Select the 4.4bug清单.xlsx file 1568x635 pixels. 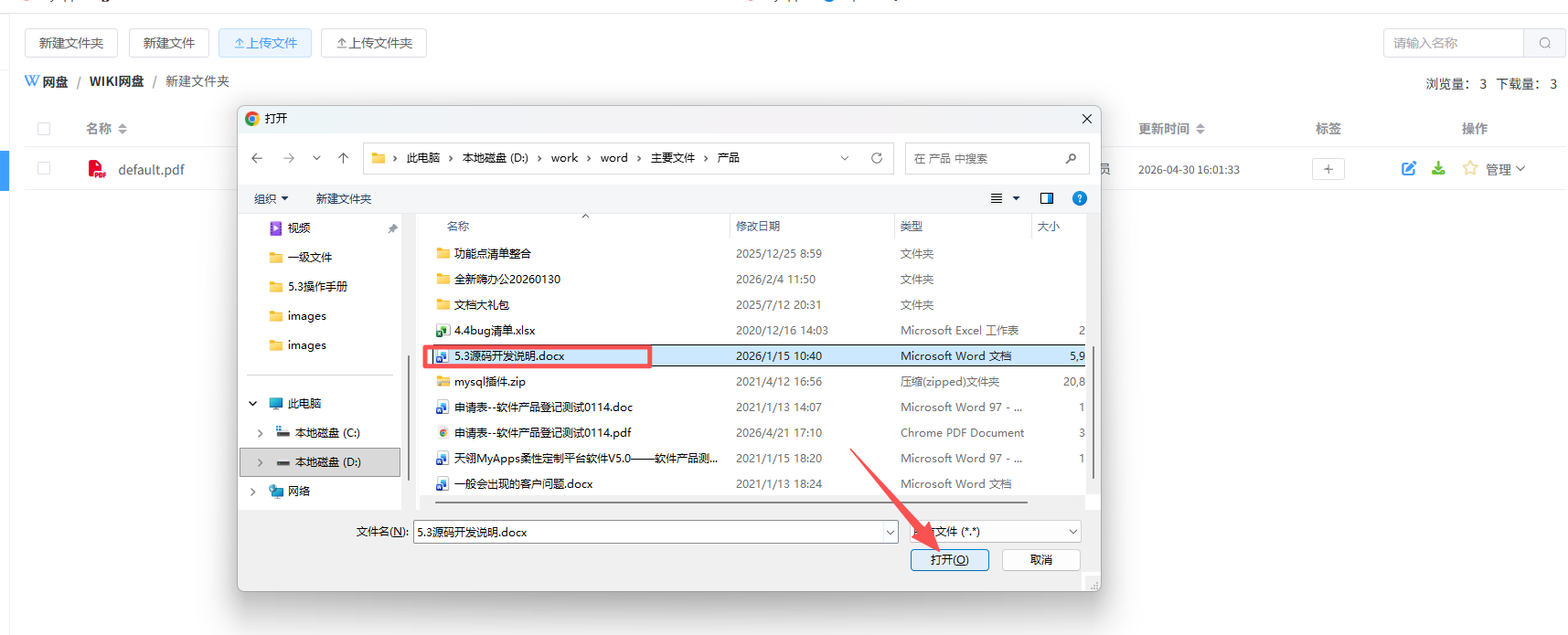[x=494, y=331]
